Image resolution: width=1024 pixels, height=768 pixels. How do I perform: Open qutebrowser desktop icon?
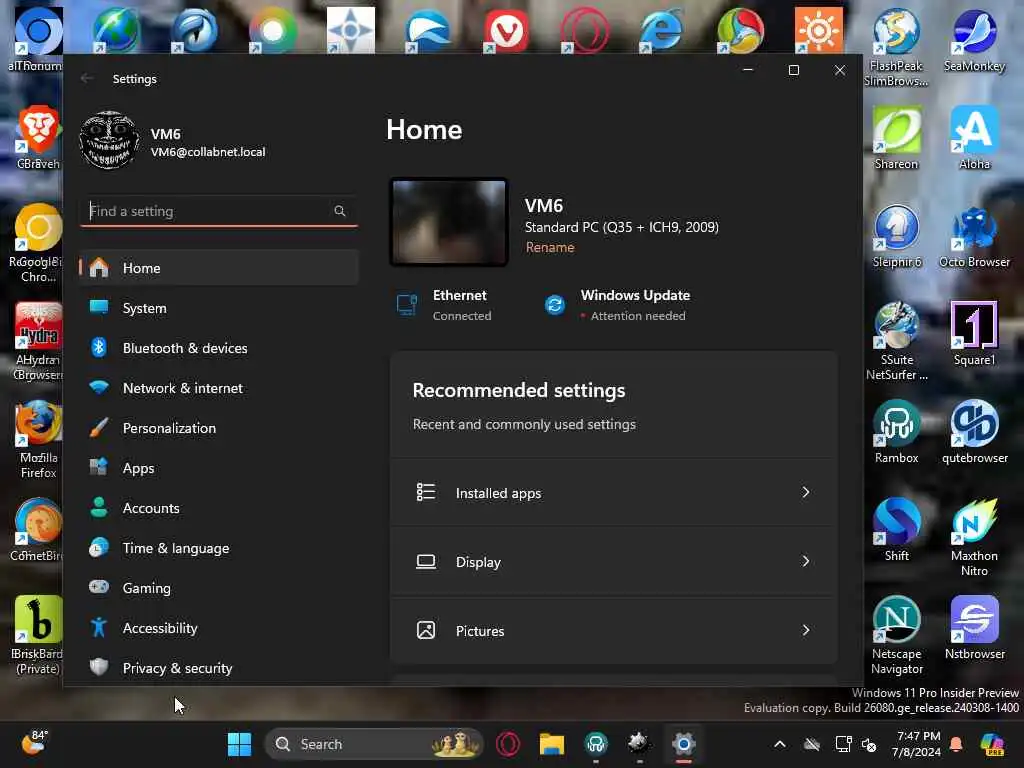tap(974, 432)
